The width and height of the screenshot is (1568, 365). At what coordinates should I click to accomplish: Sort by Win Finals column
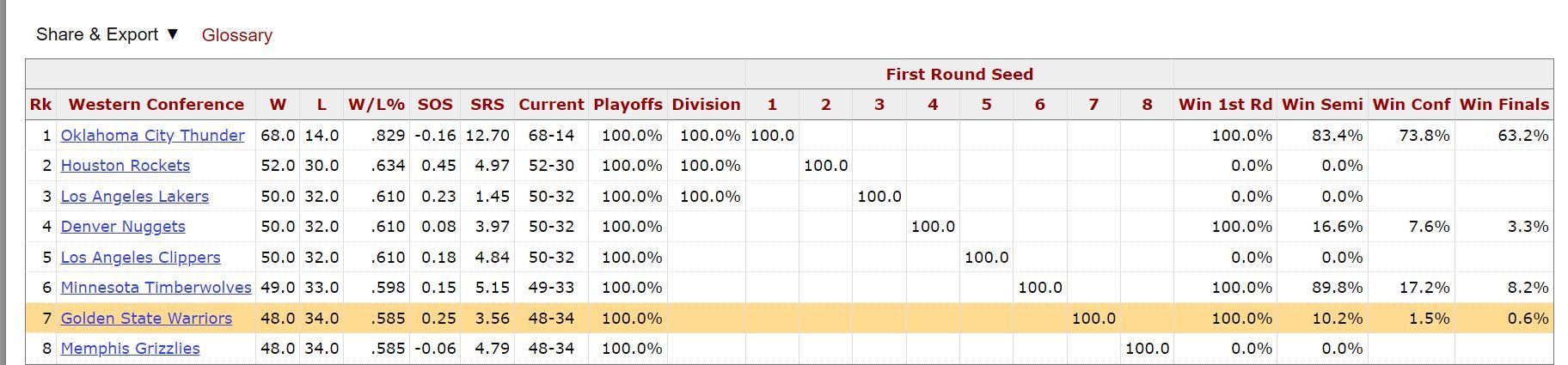(1504, 105)
